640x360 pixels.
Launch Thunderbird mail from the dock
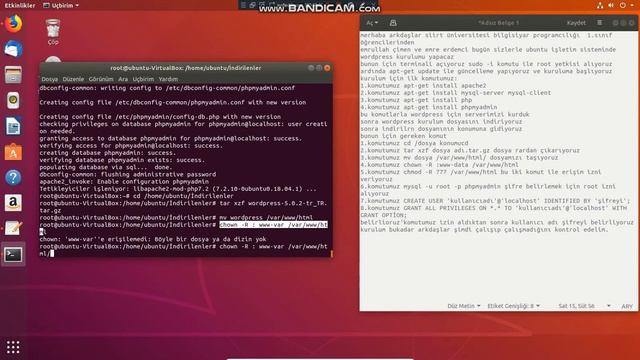13,49
